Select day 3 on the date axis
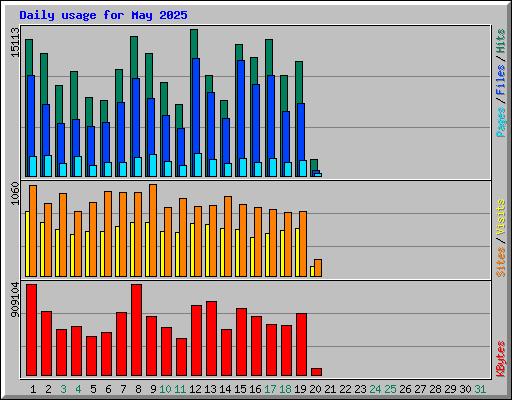This screenshot has width=512, height=400. 63,389
